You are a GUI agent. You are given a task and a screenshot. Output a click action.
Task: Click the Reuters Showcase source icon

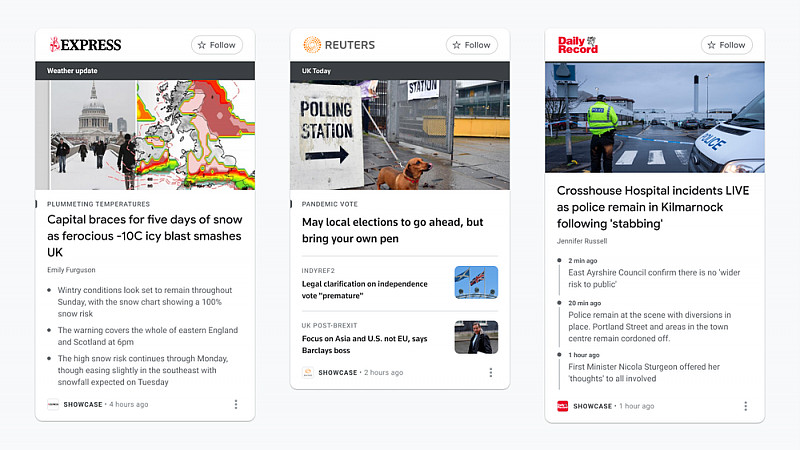coord(308,373)
